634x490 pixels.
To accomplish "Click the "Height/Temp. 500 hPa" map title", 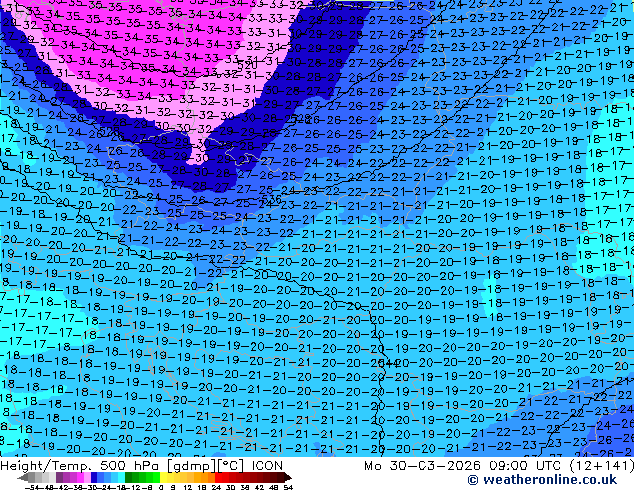I will click(79, 466).
